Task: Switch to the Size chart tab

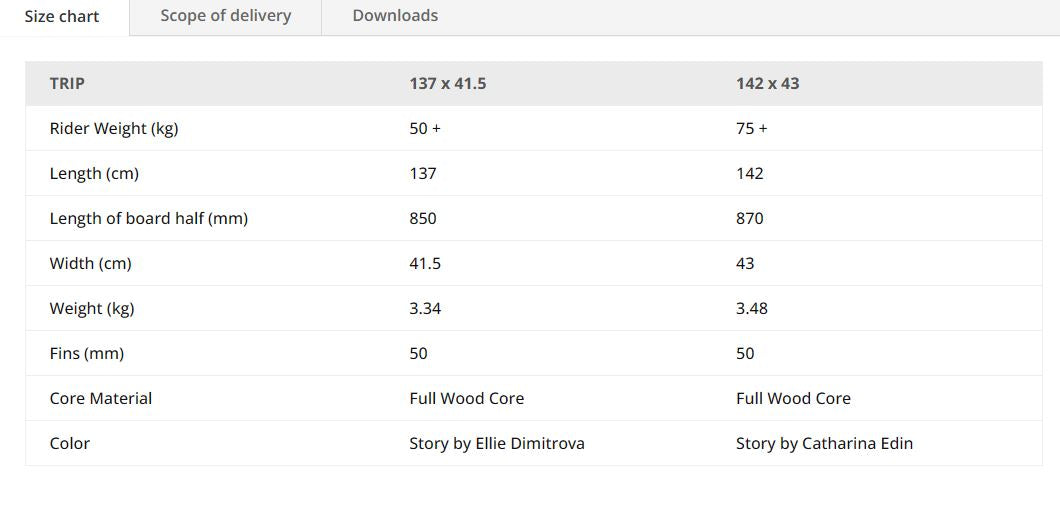Action: pos(62,17)
